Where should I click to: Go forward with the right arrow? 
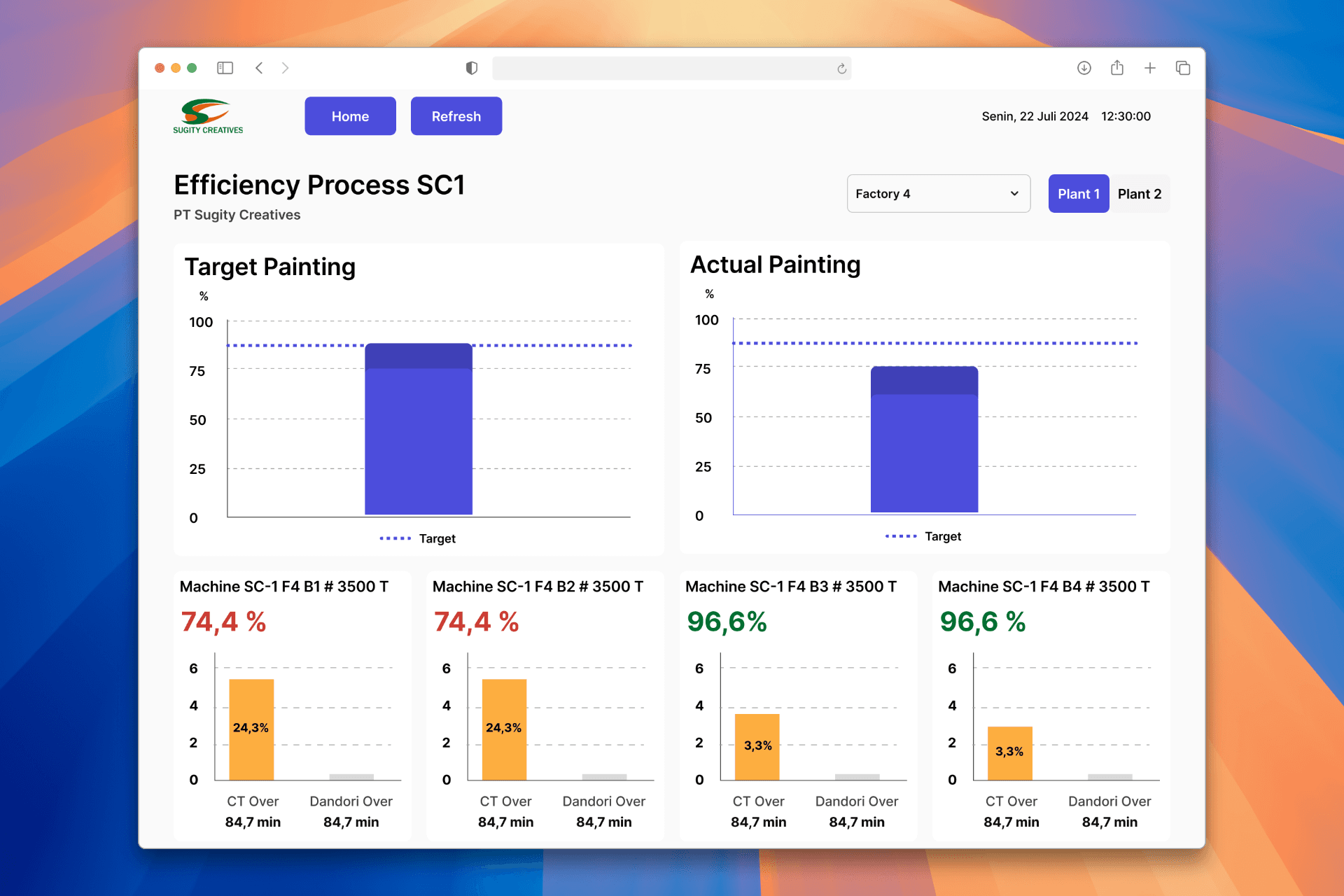pos(285,68)
